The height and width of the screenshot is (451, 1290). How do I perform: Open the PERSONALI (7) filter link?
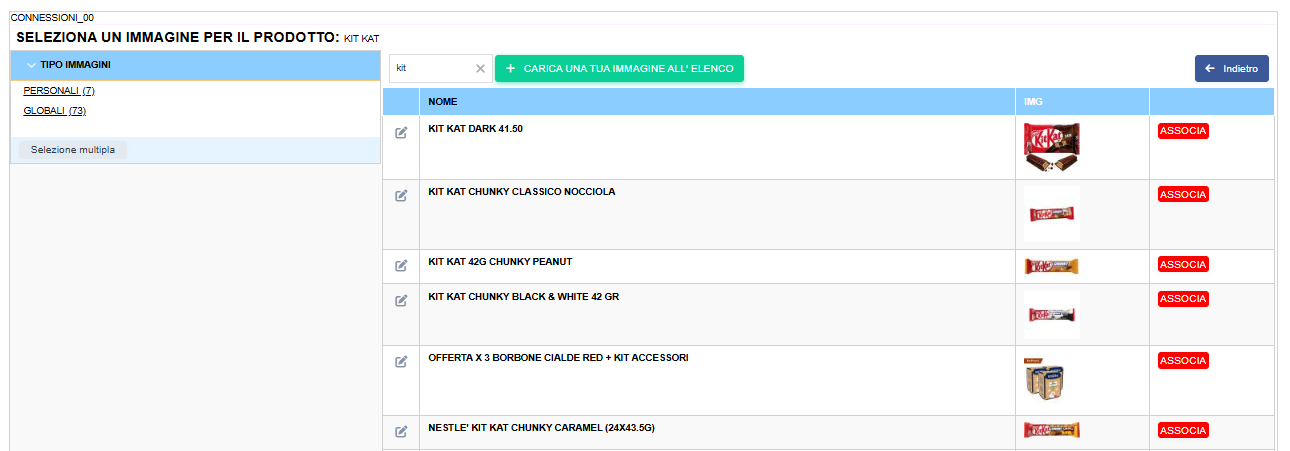59,91
